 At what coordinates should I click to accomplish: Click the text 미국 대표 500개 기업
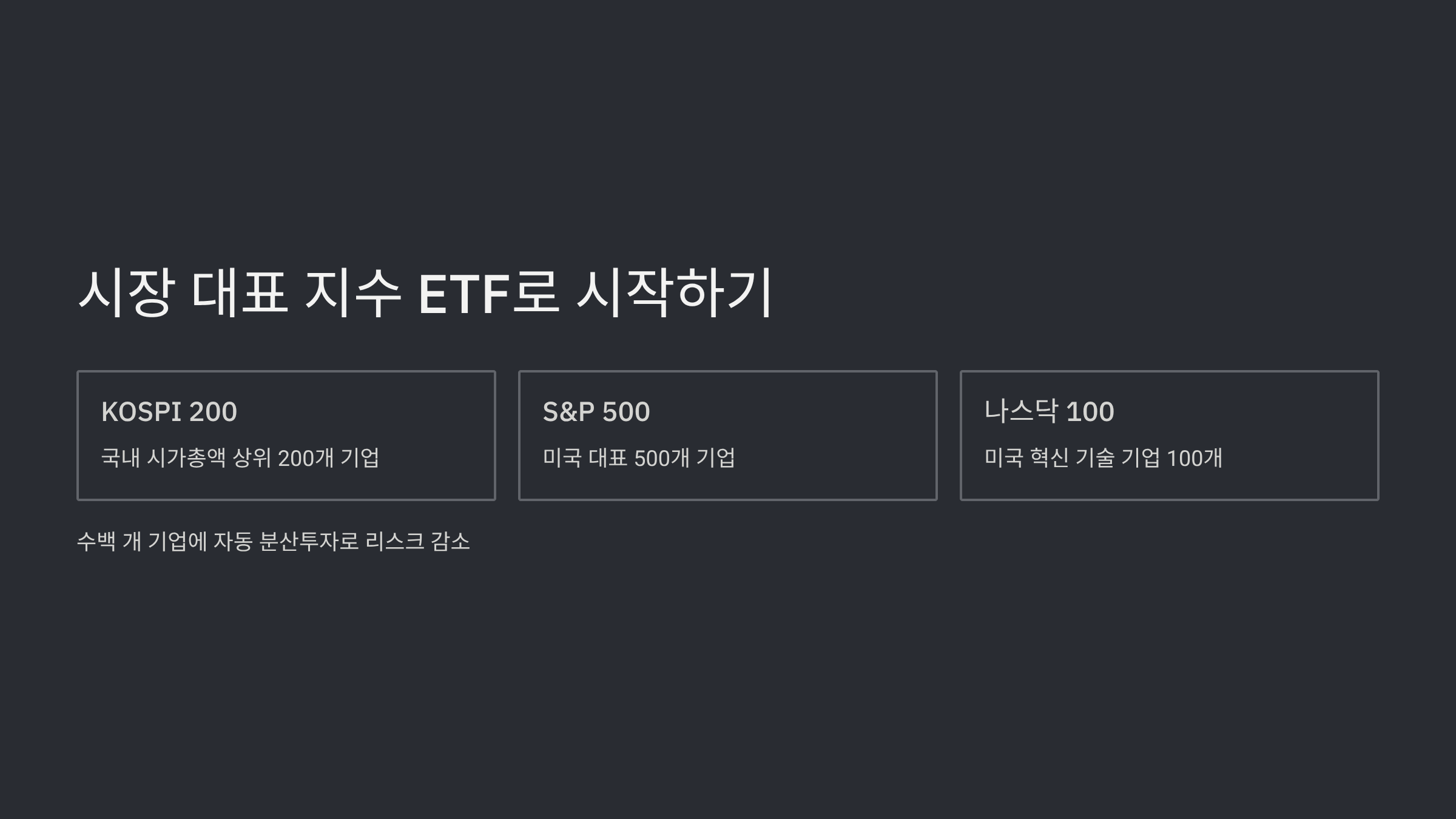(x=639, y=458)
